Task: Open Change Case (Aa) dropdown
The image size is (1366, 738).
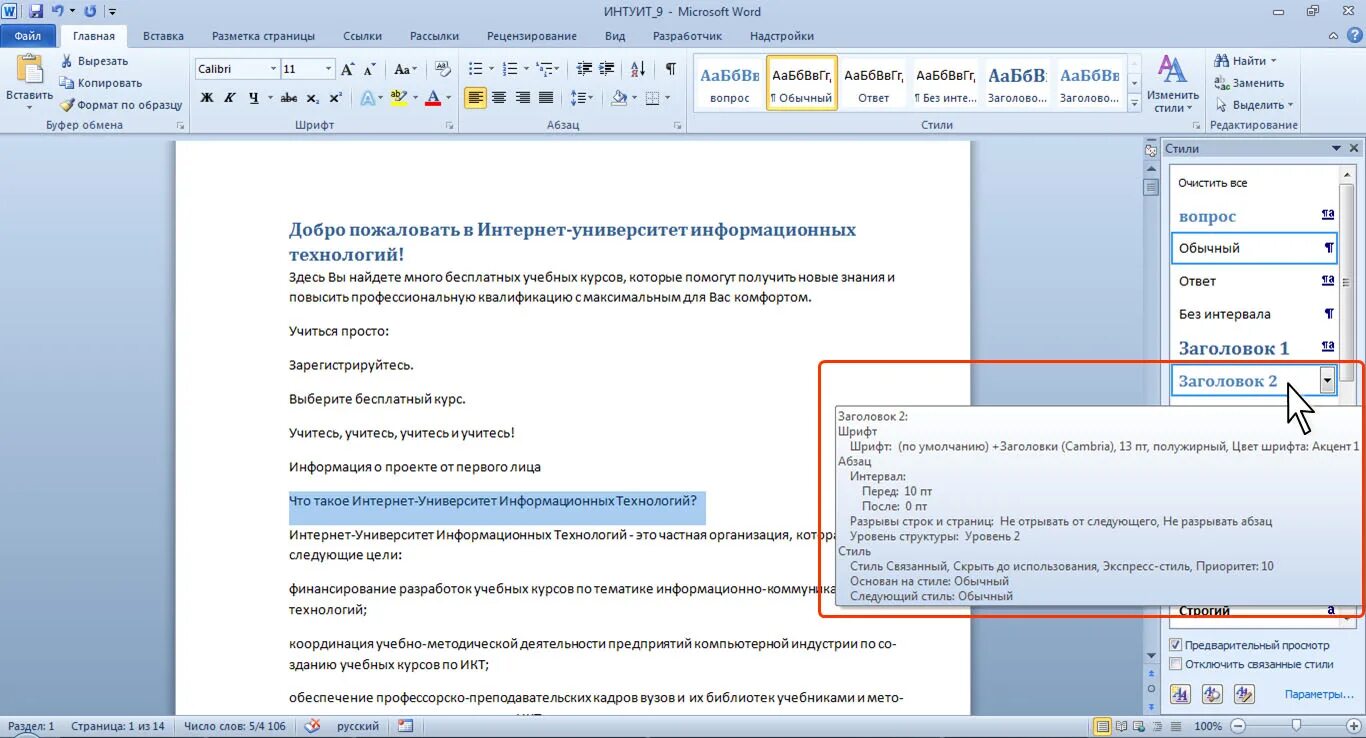Action: [405, 69]
